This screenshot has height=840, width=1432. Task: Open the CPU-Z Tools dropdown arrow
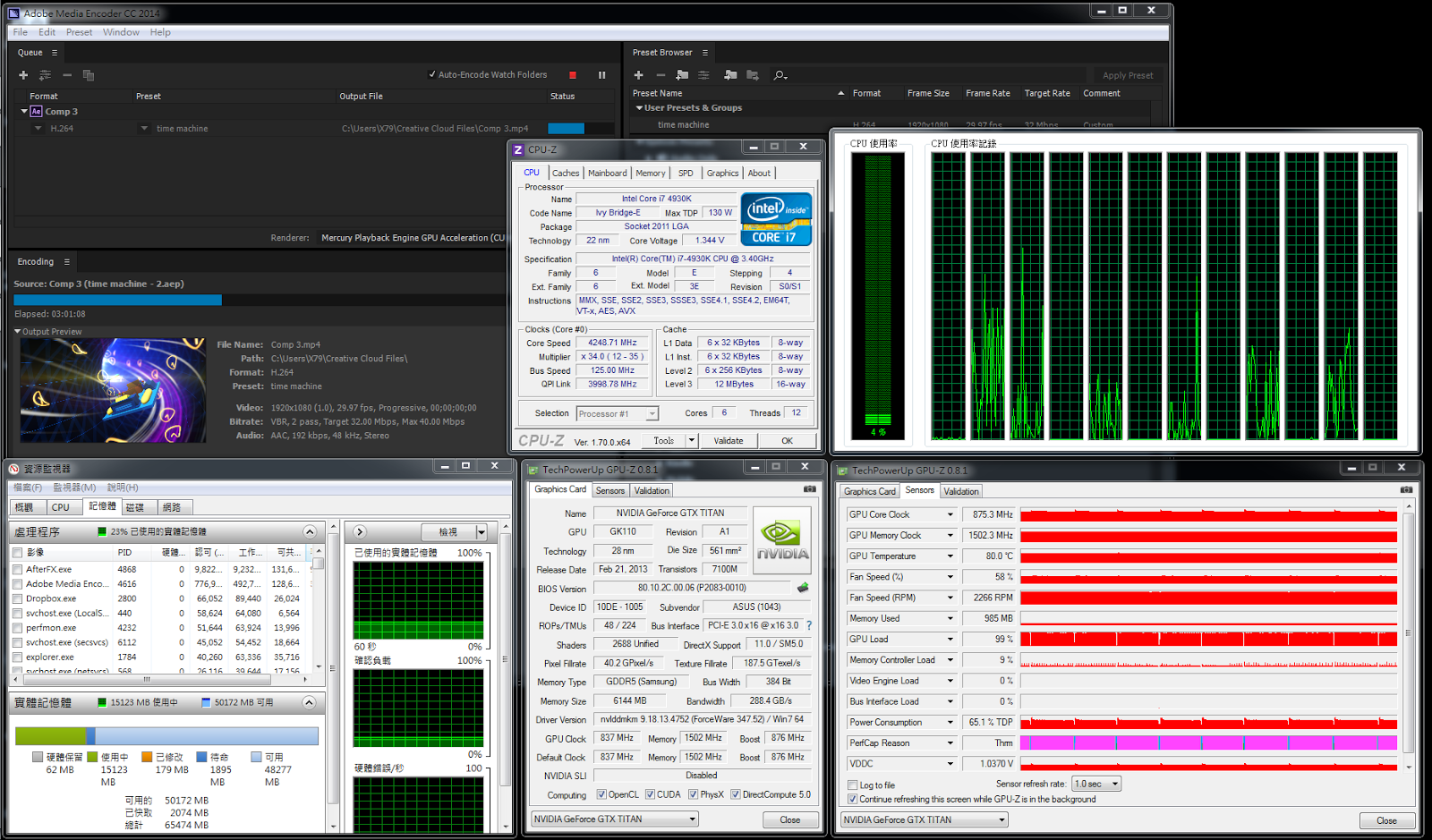click(691, 440)
